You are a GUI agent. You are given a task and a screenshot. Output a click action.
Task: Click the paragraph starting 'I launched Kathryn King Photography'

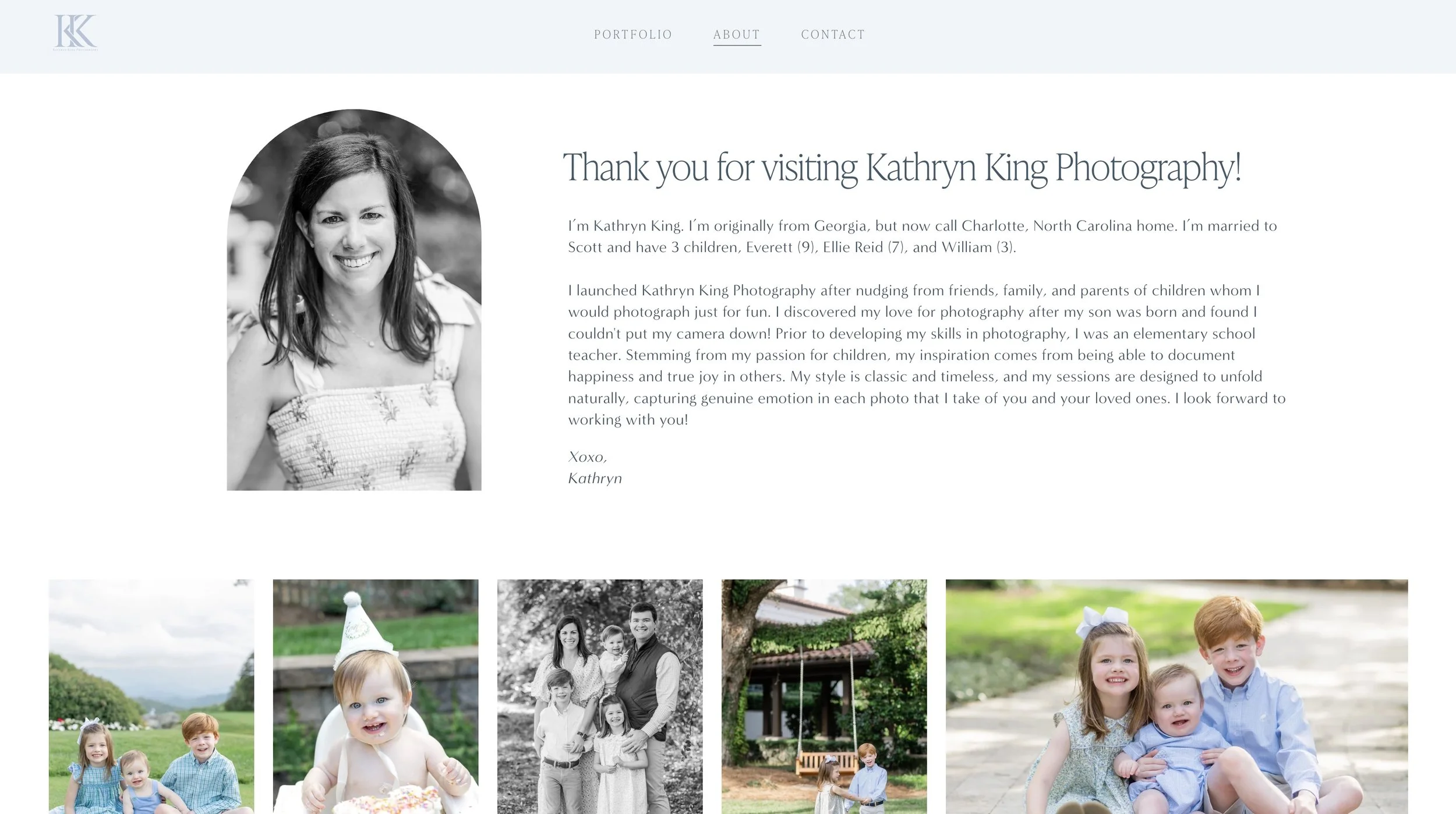(x=927, y=355)
